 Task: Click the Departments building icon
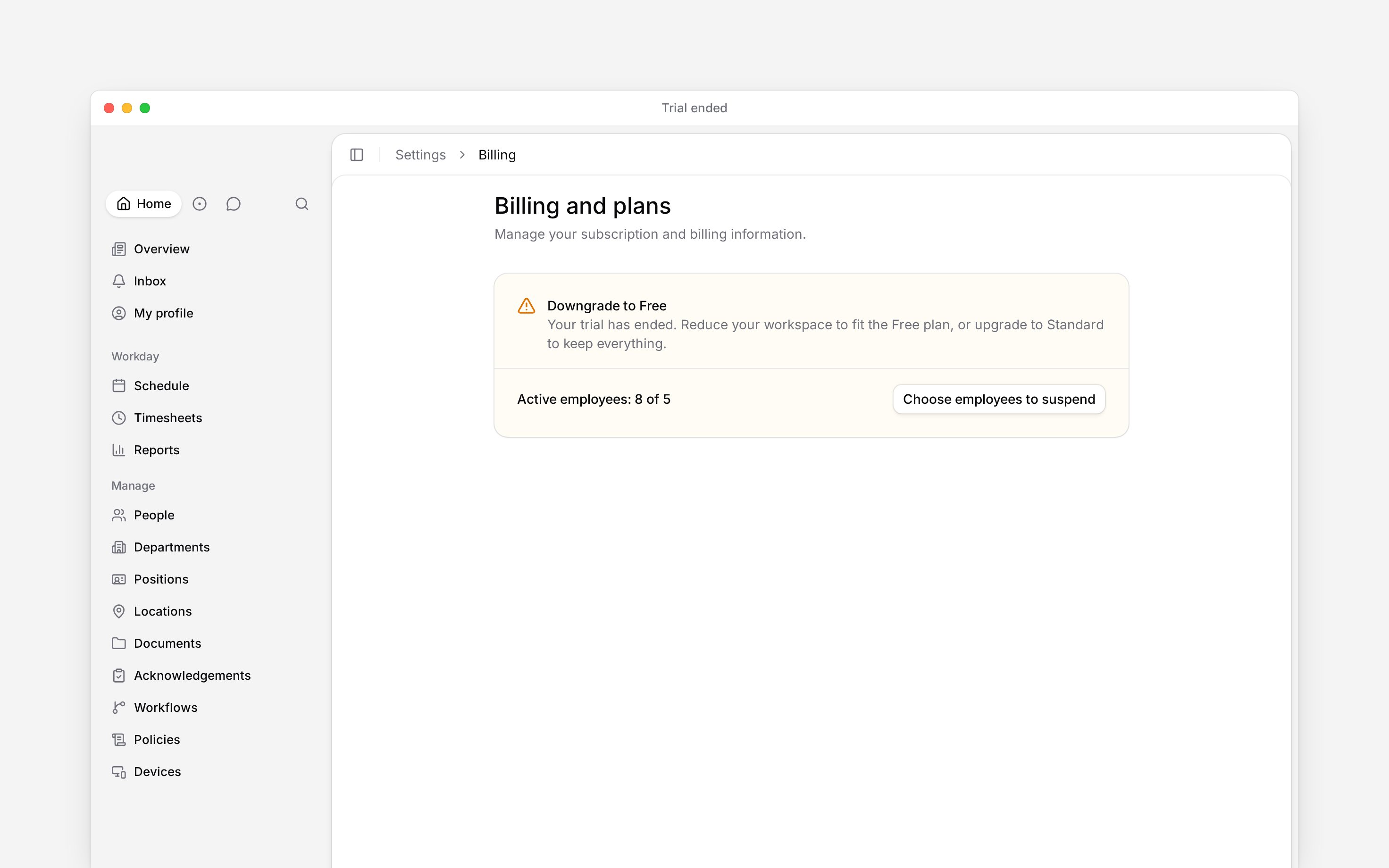click(119, 547)
